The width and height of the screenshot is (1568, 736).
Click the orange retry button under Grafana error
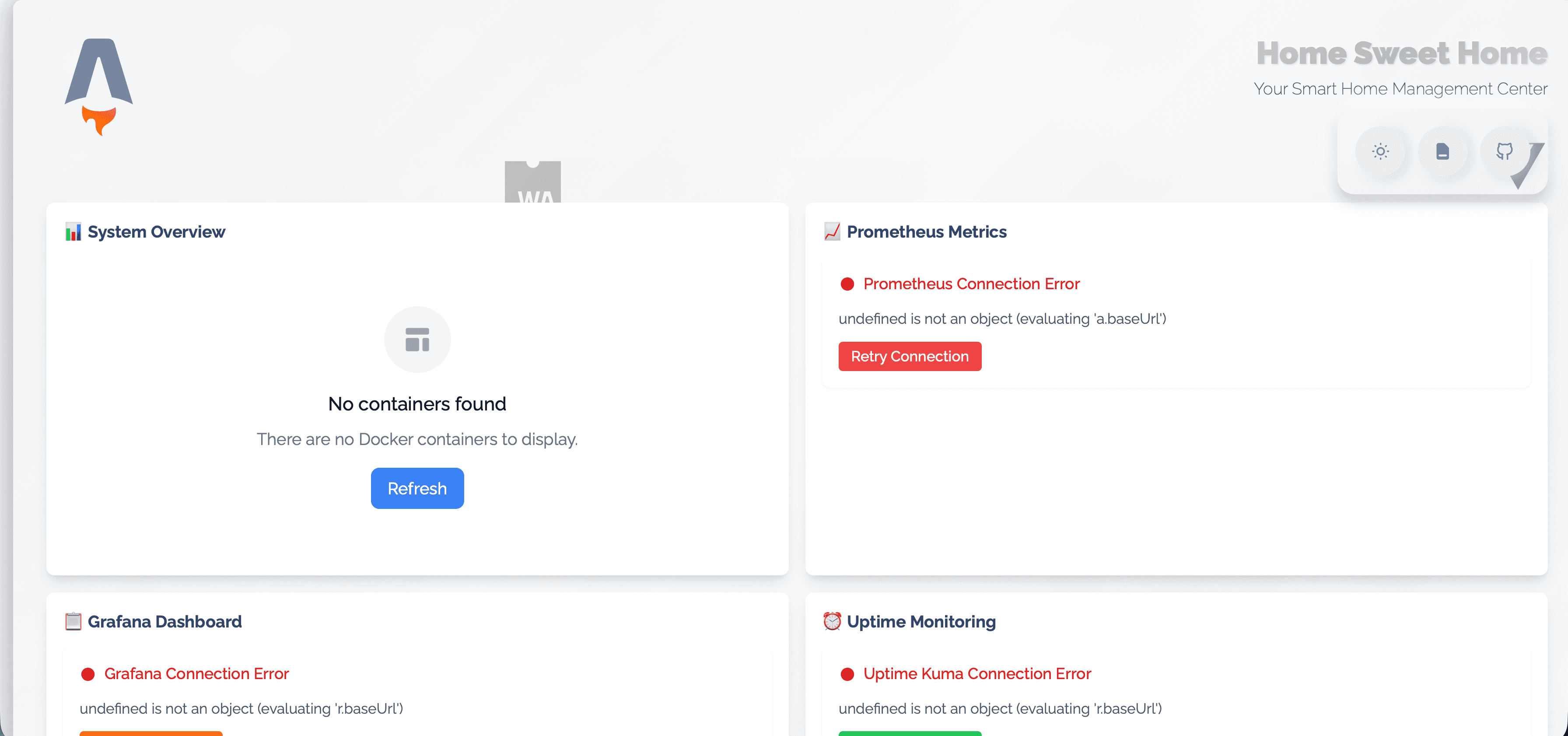click(x=150, y=733)
